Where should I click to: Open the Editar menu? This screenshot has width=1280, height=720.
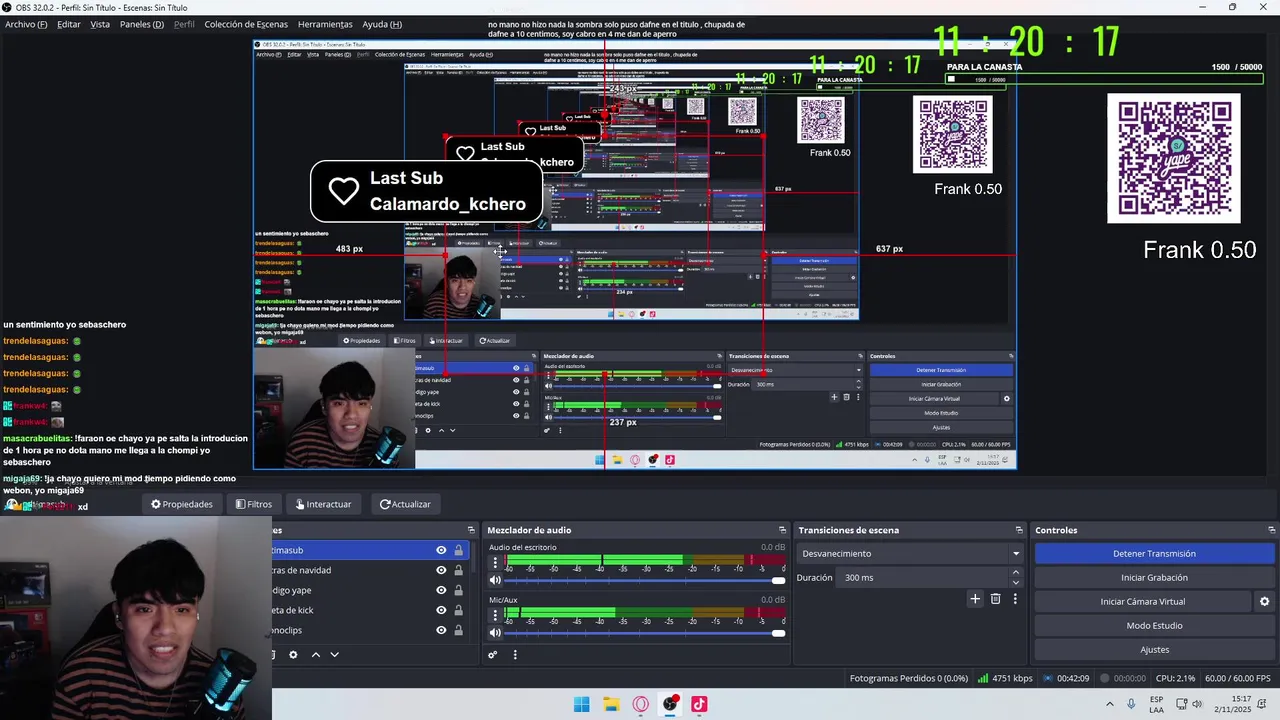69,24
